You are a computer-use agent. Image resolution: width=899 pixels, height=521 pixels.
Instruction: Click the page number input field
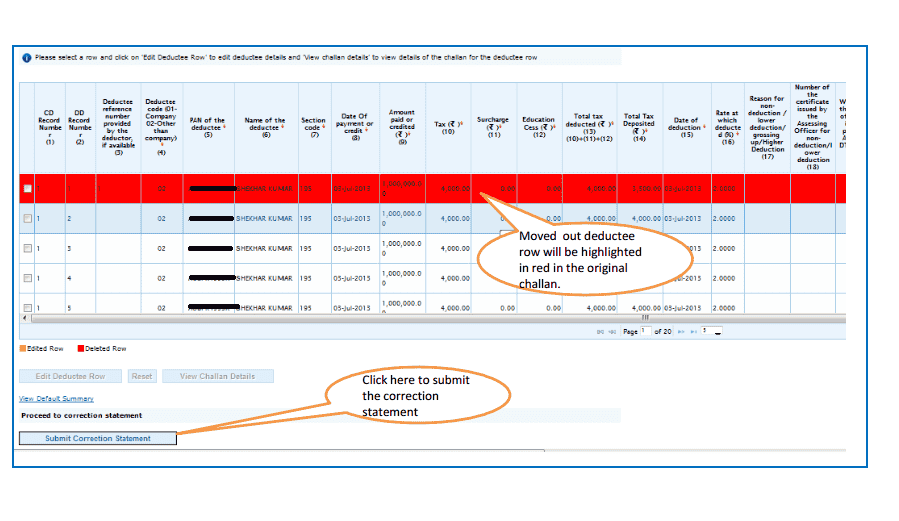coord(646,331)
